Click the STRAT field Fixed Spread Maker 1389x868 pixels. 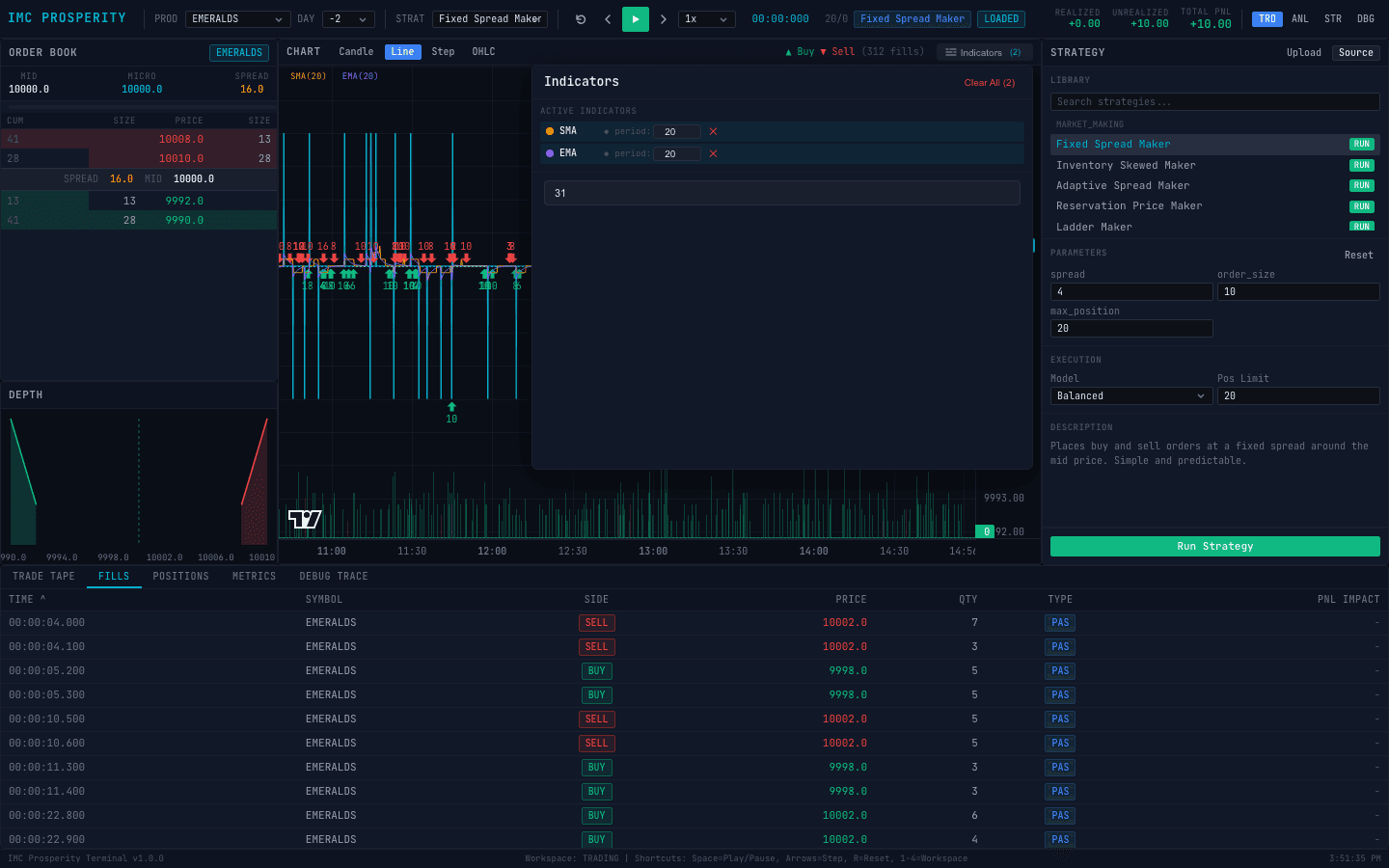click(490, 19)
